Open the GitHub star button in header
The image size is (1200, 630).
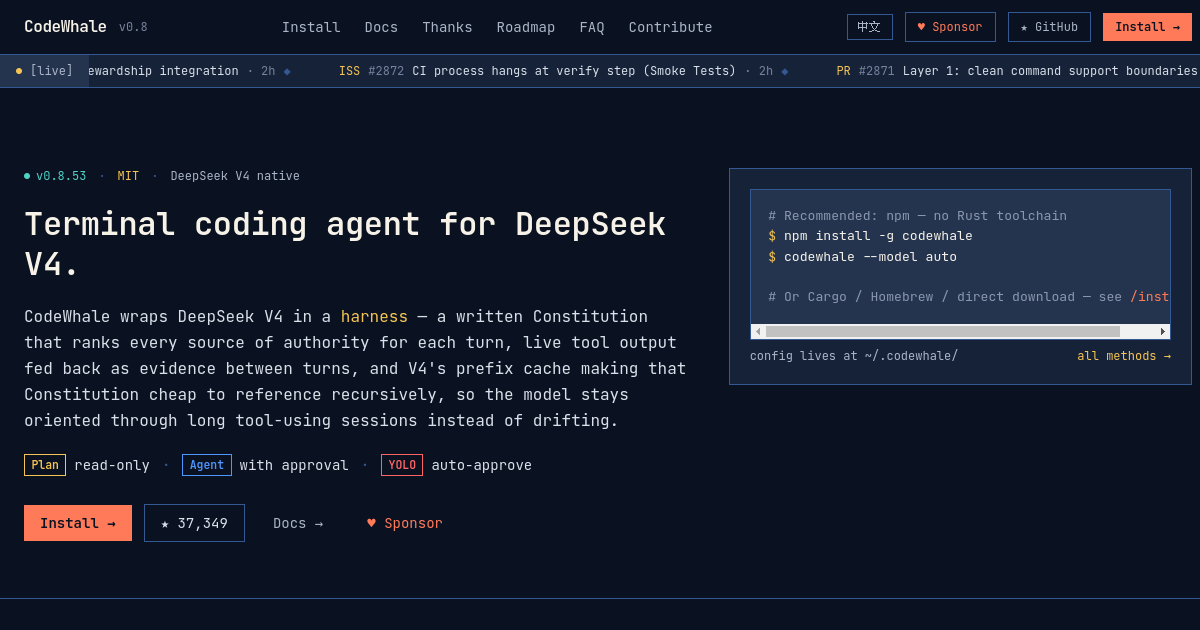(x=1049, y=27)
